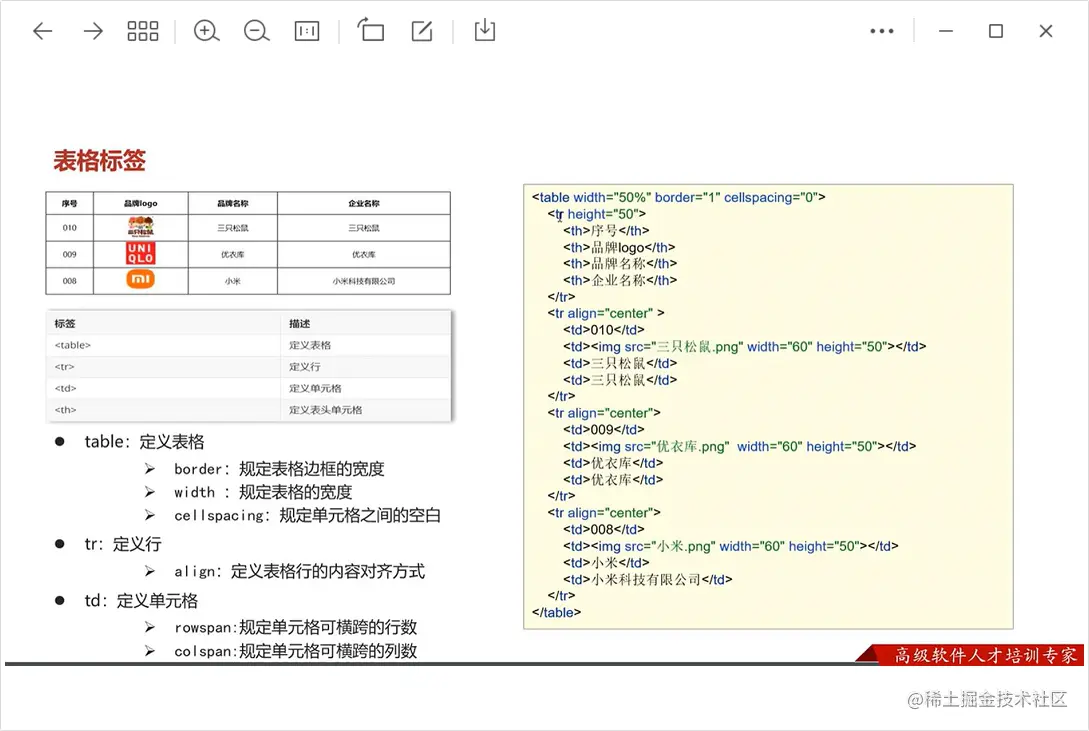Click the 序号 table header cell

pyautogui.click(x=69, y=203)
